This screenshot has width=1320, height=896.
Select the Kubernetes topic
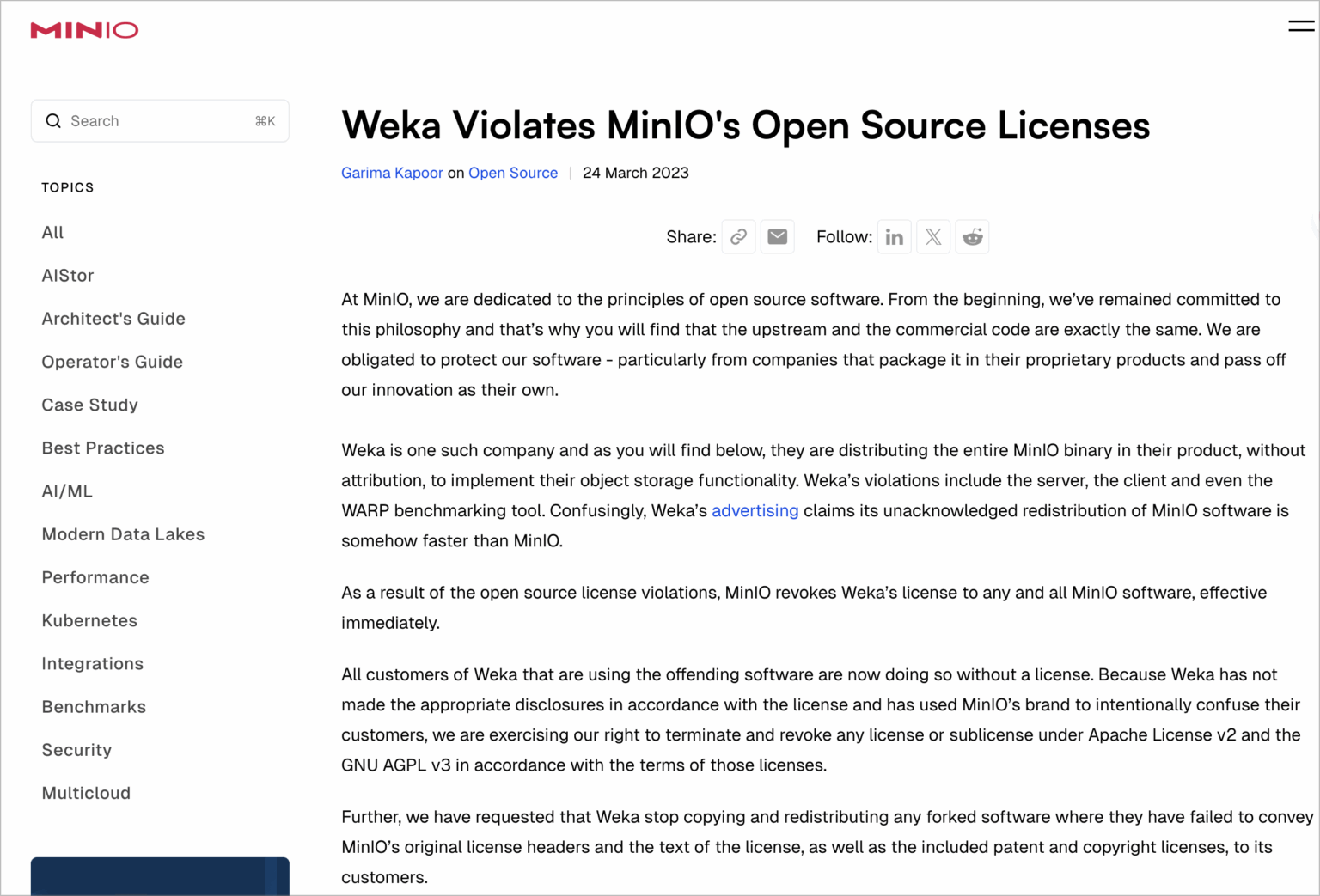pyautogui.click(x=89, y=620)
